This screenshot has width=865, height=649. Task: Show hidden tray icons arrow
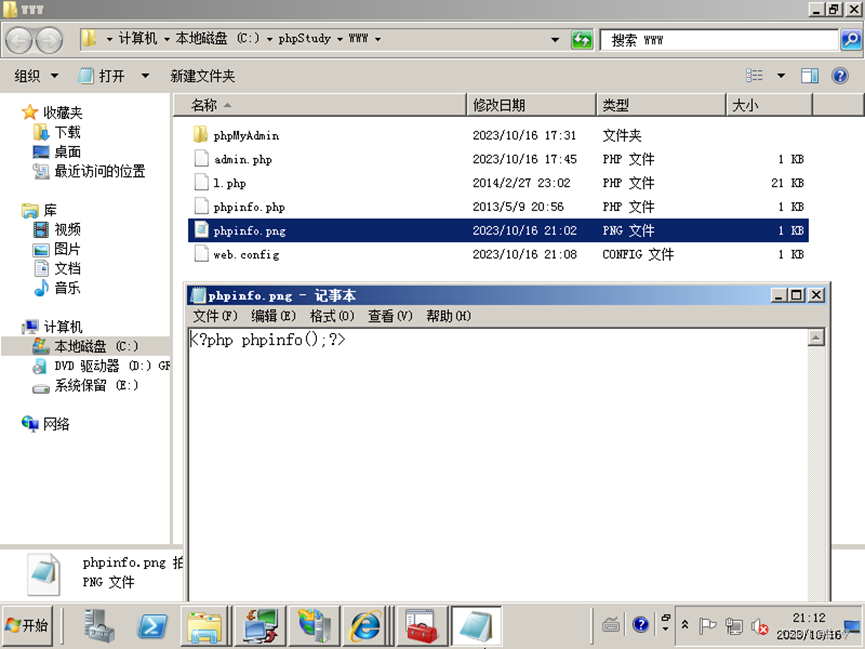click(685, 625)
